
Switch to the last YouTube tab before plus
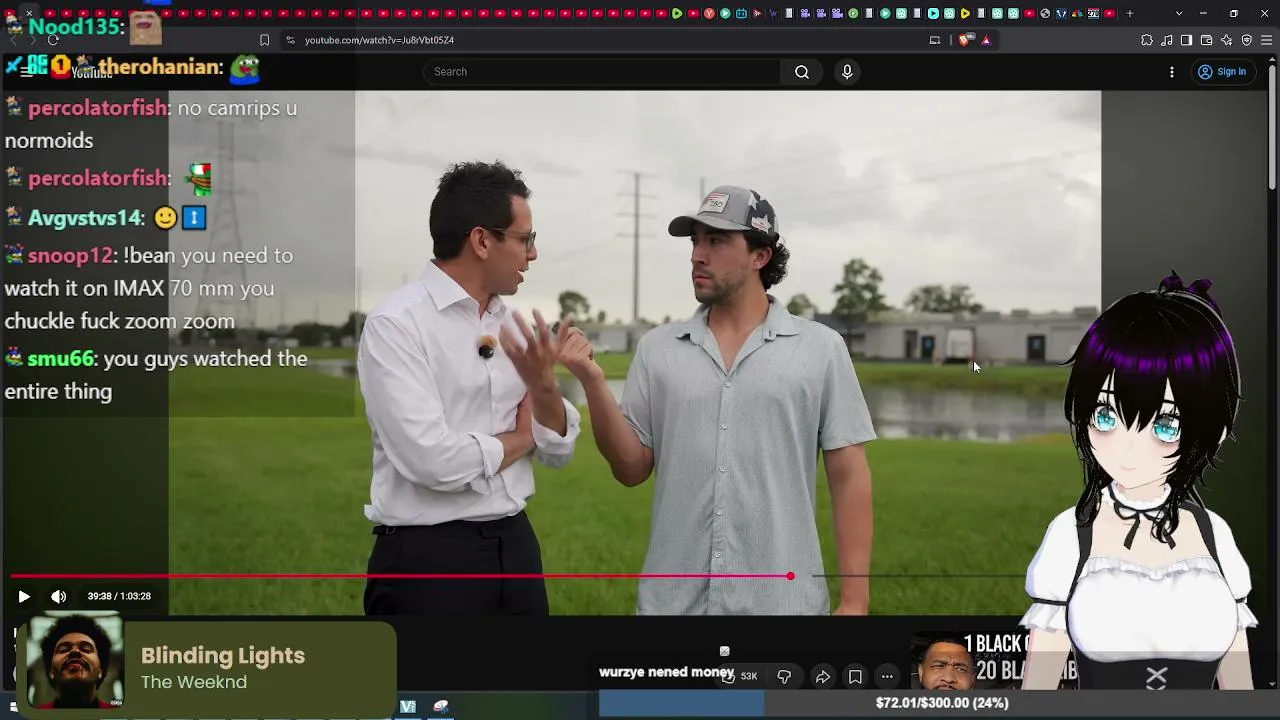(1109, 13)
